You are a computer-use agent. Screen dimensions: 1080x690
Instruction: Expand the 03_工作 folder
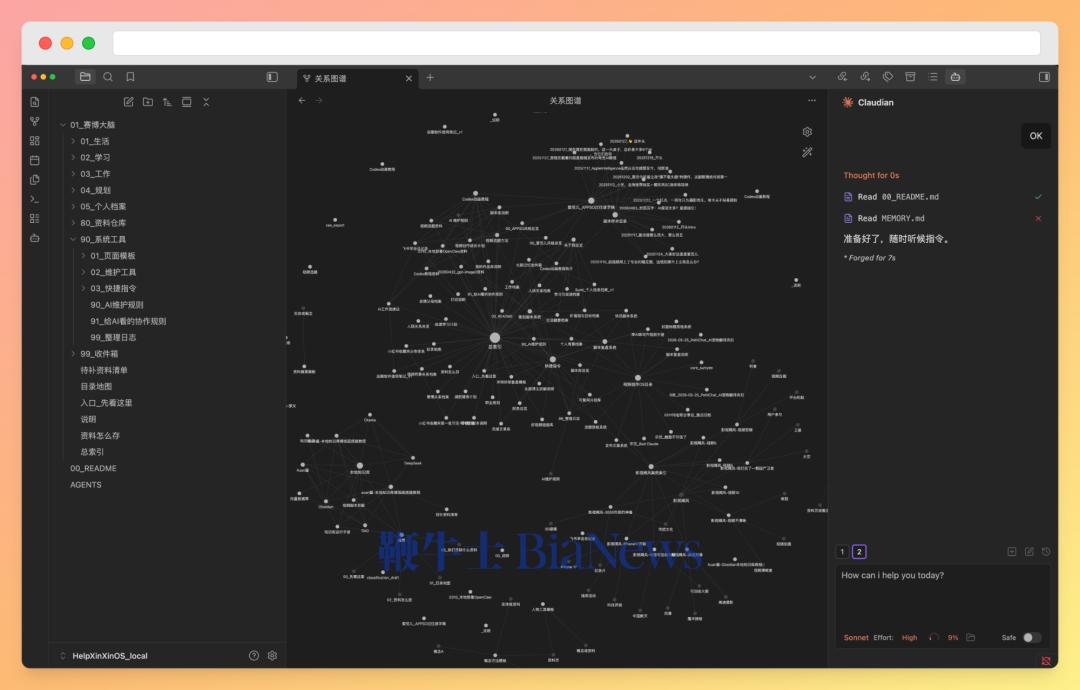coord(95,174)
